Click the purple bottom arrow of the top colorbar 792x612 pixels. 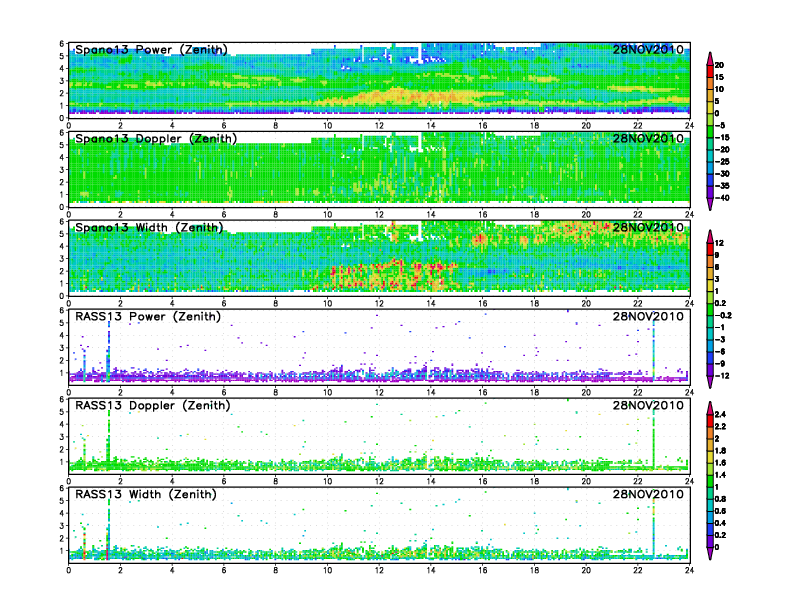click(710, 204)
